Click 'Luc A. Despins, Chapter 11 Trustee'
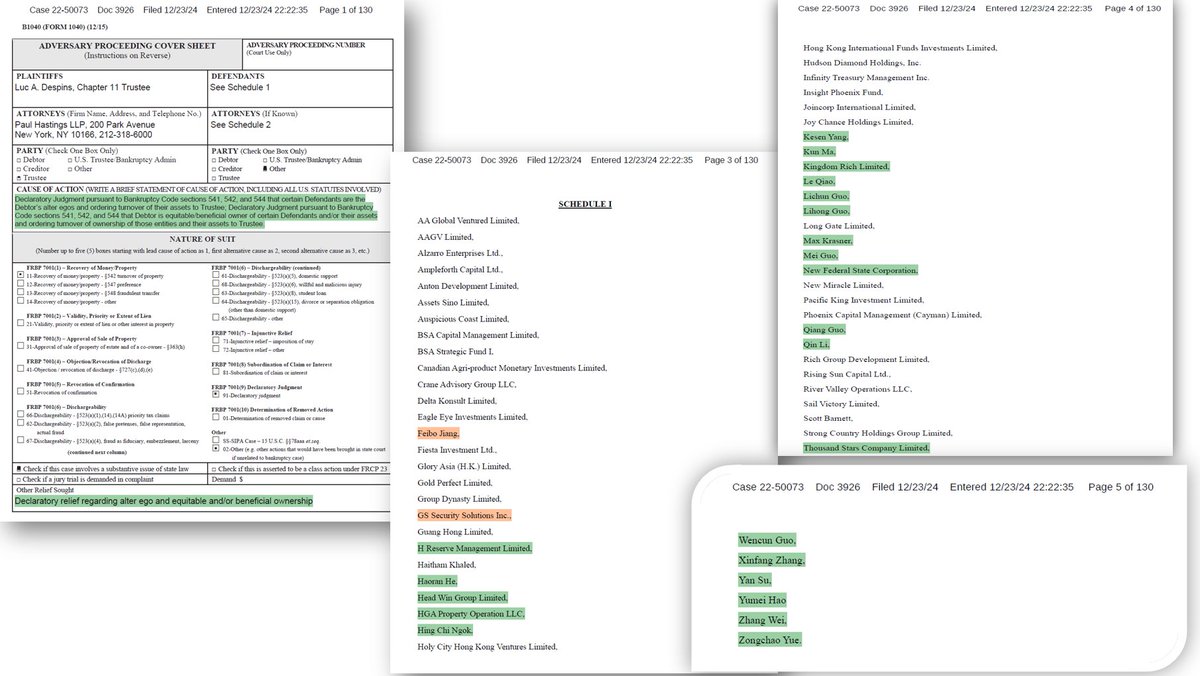The image size is (1200, 676). (x=82, y=88)
